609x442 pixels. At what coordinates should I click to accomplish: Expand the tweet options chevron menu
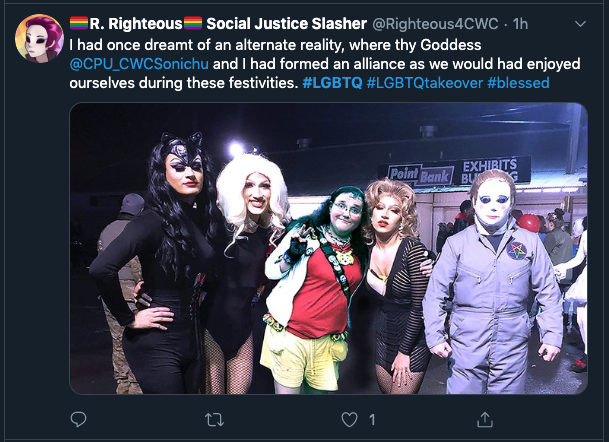pos(580,24)
